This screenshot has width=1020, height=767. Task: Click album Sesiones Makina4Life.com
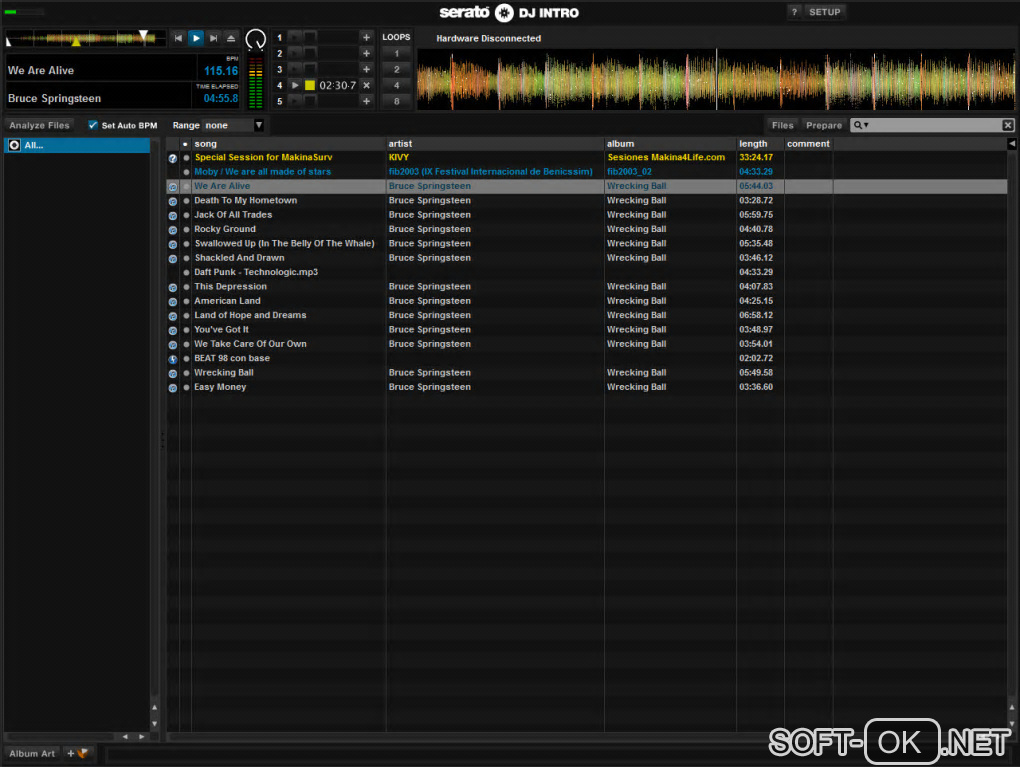click(666, 157)
